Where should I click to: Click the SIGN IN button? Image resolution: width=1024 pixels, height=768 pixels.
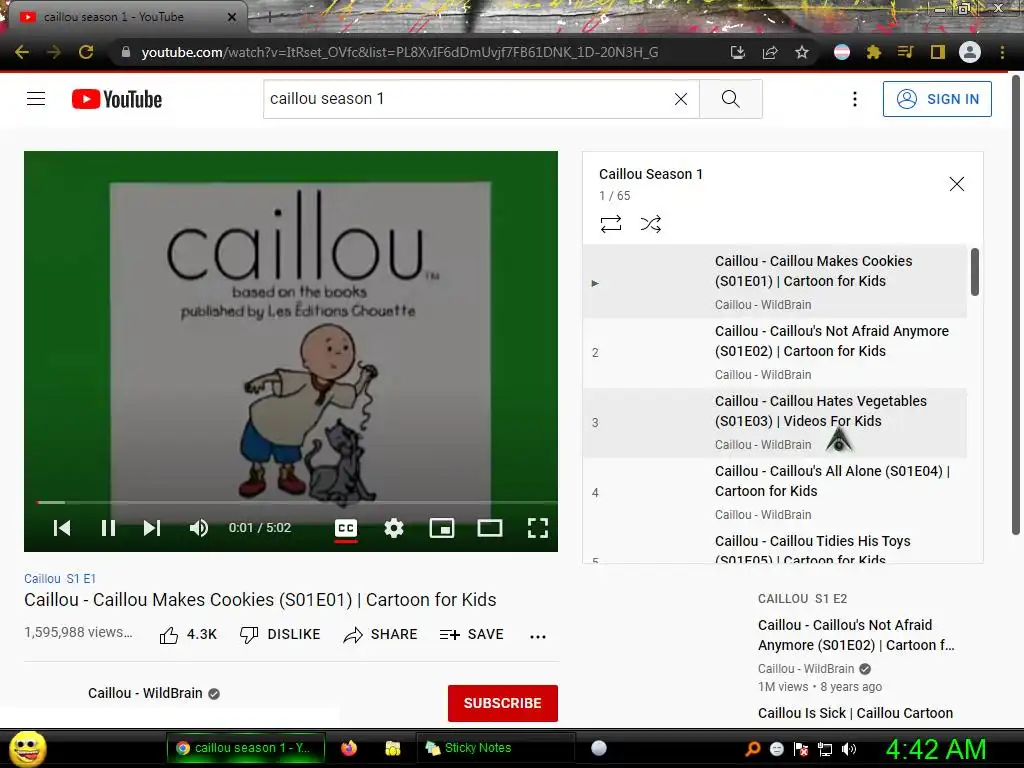(x=936, y=99)
